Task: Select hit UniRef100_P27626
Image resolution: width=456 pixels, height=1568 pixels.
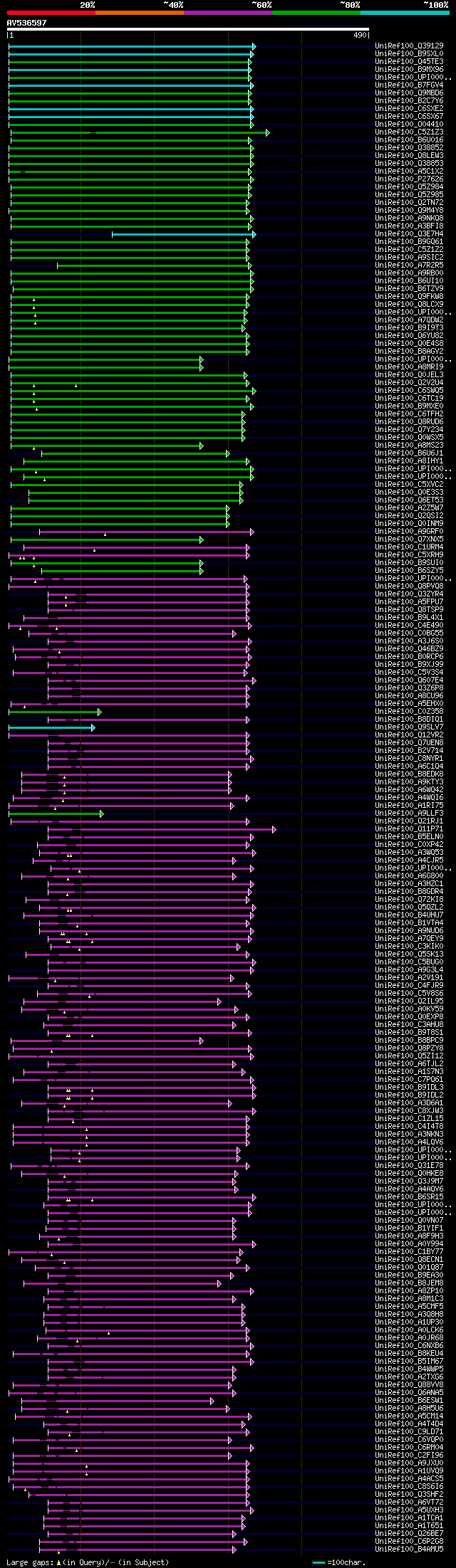Action: tap(410, 179)
